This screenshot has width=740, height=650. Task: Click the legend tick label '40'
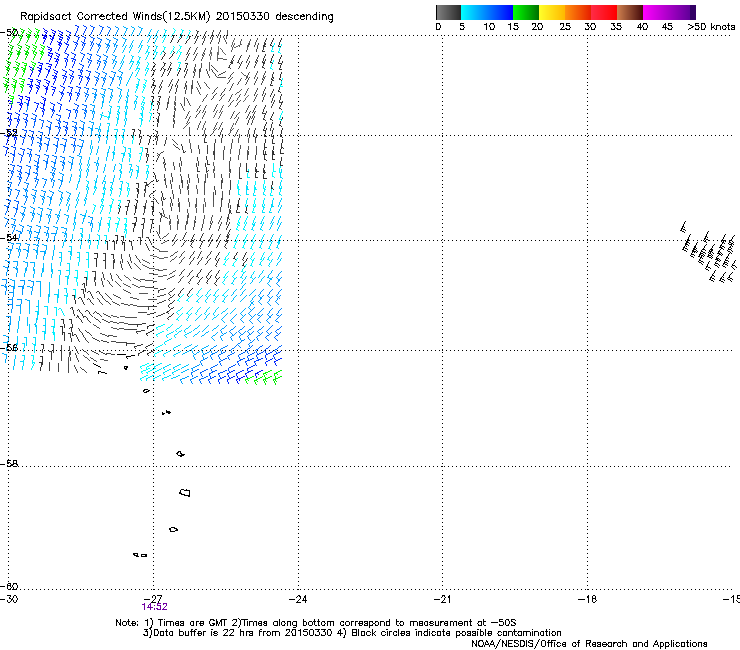pos(642,27)
